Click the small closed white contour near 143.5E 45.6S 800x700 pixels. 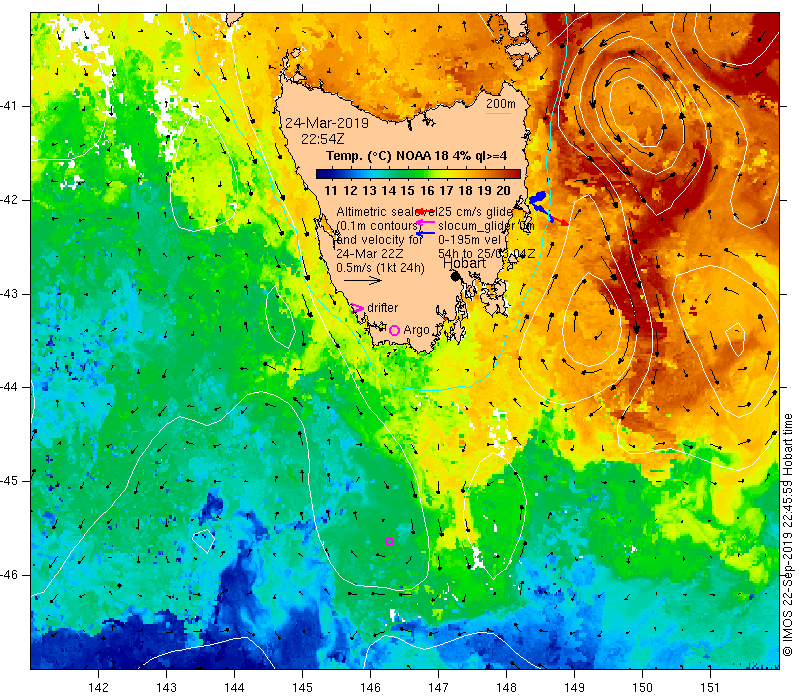203,541
